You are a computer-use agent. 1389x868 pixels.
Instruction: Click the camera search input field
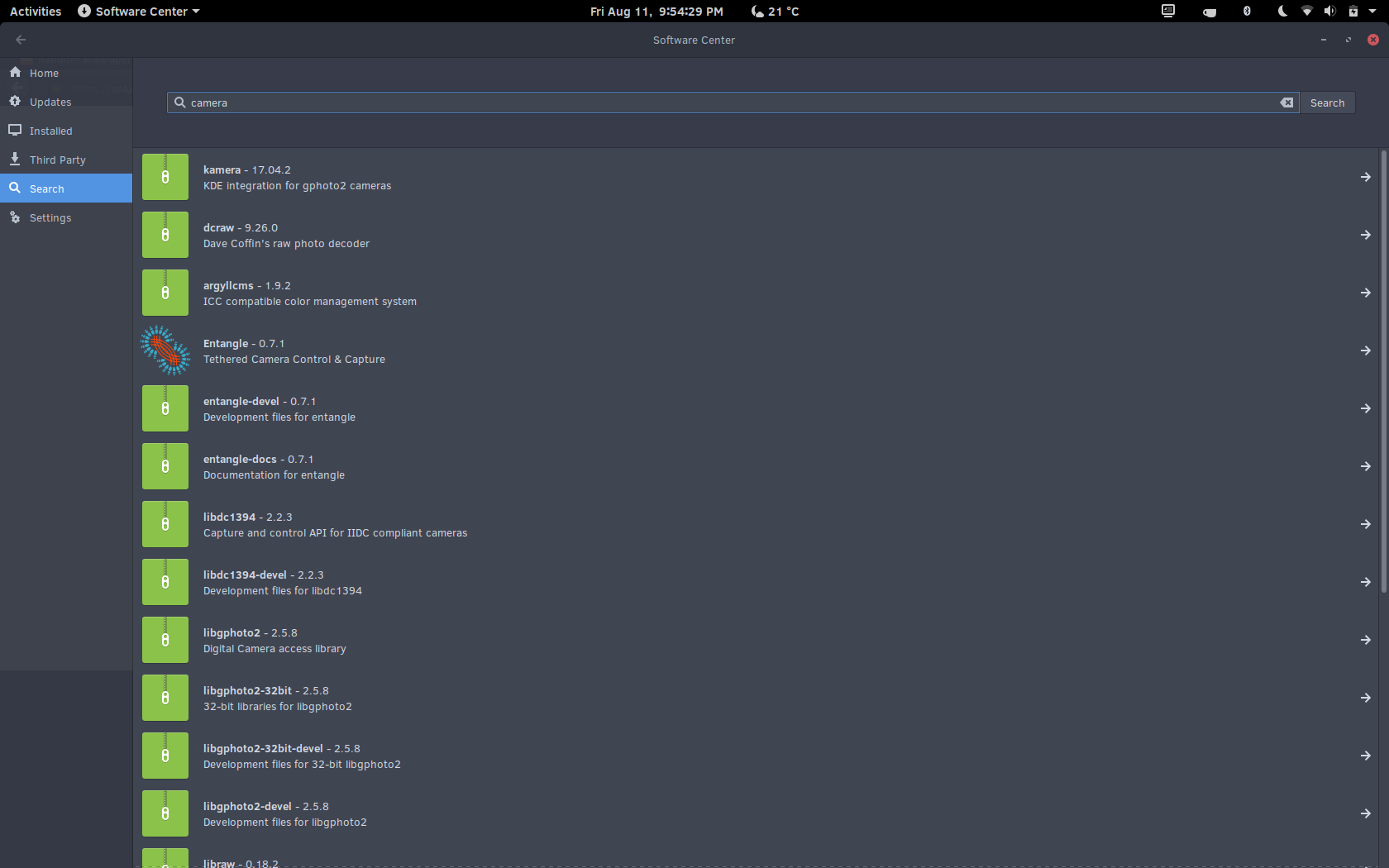click(733, 103)
